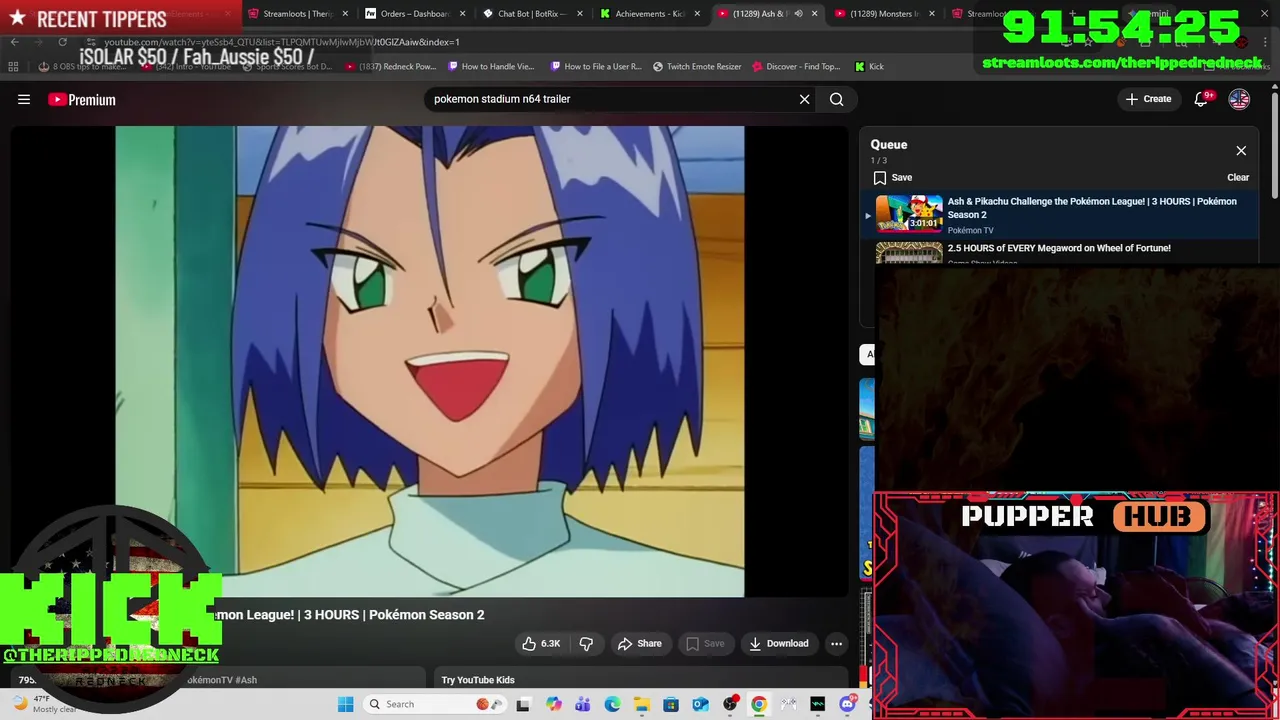
Task: Open Outlook from the taskbar
Action: point(701,704)
